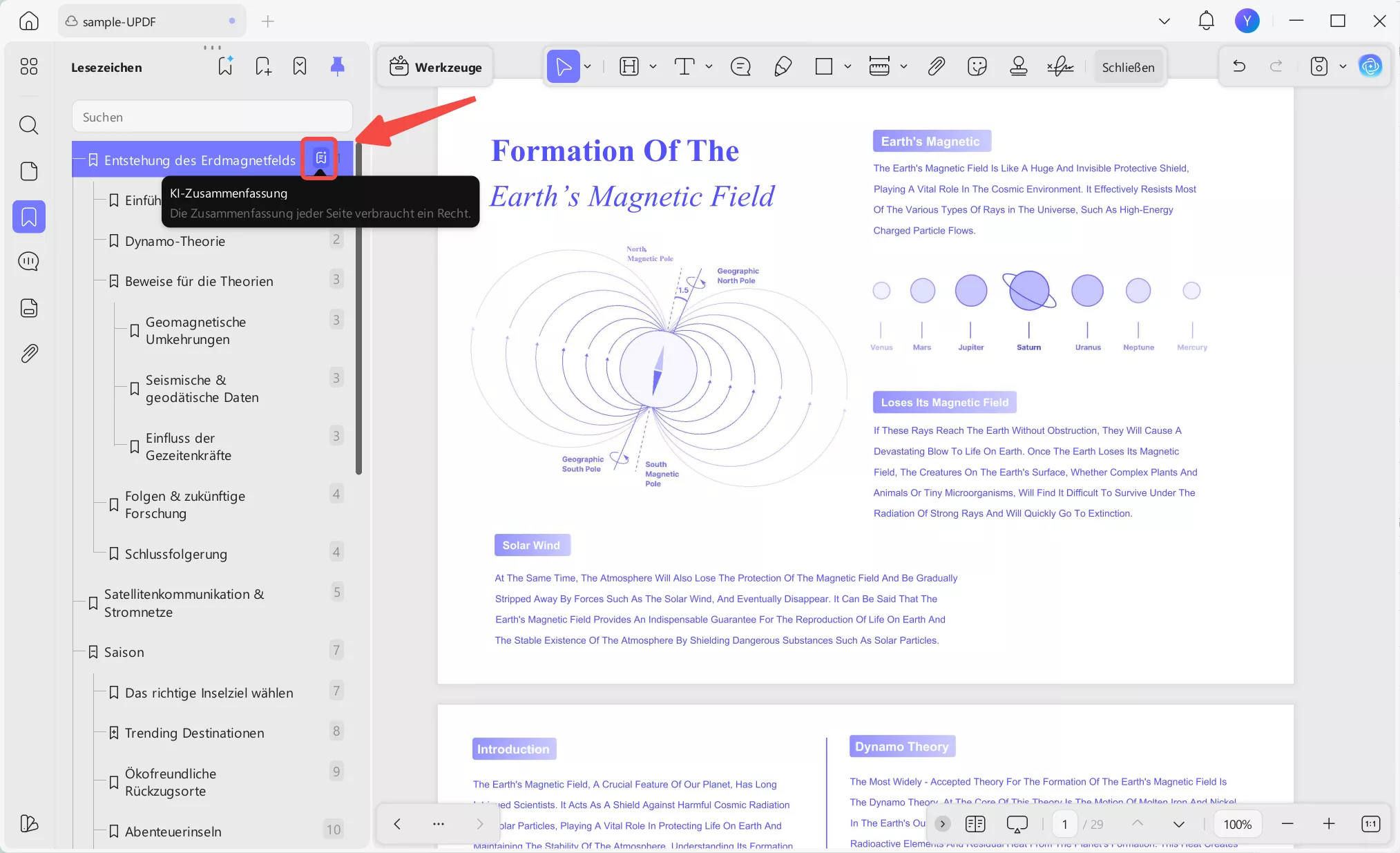
Task: Open the Werkzeuge tools button
Action: (x=436, y=67)
